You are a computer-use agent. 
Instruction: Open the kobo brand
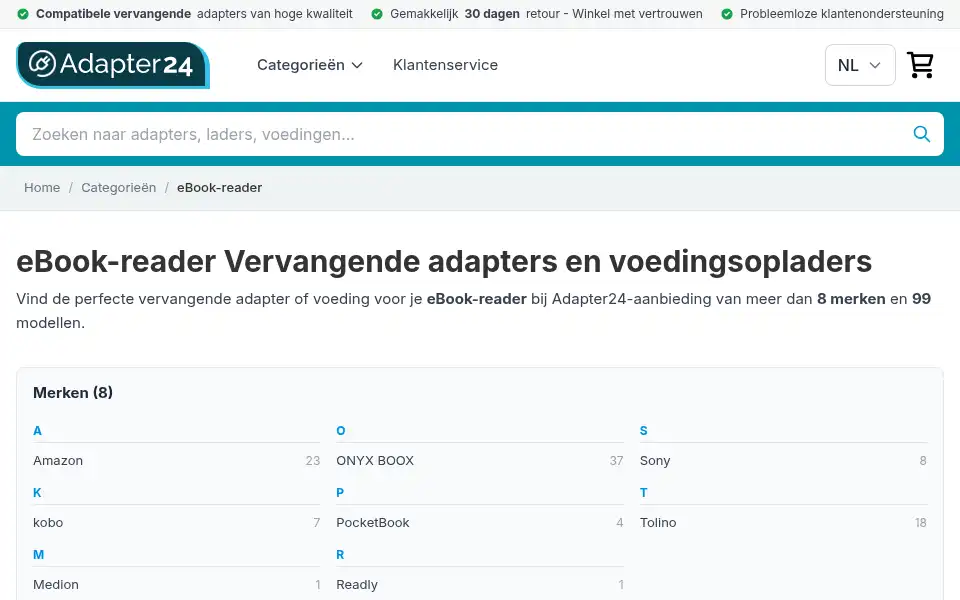click(176, 522)
